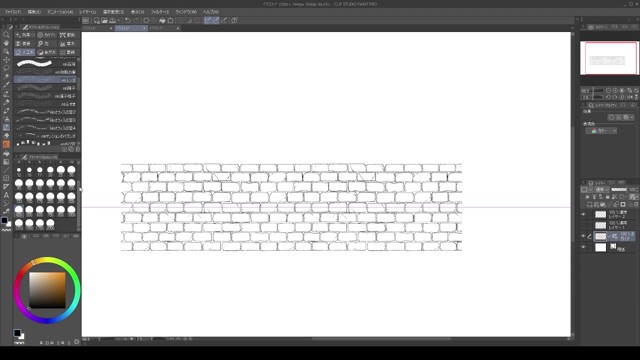The width and height of the screenshot is (640, 360).
Task: Toggle visibility of the Paper layer
Action: pos(583,247)
